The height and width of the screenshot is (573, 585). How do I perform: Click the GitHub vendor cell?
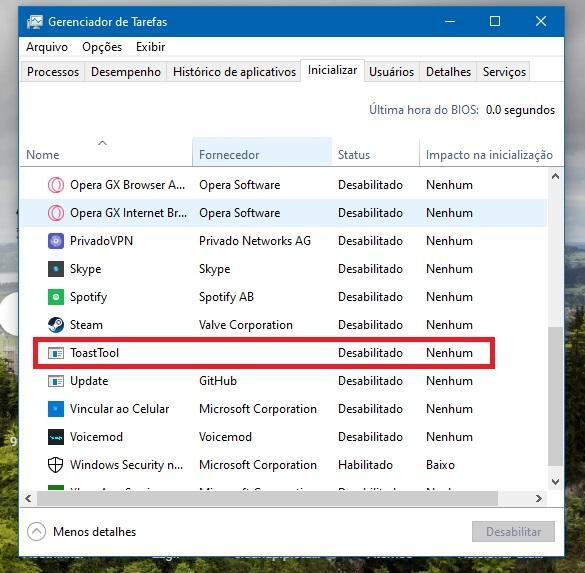pos(218,381)
